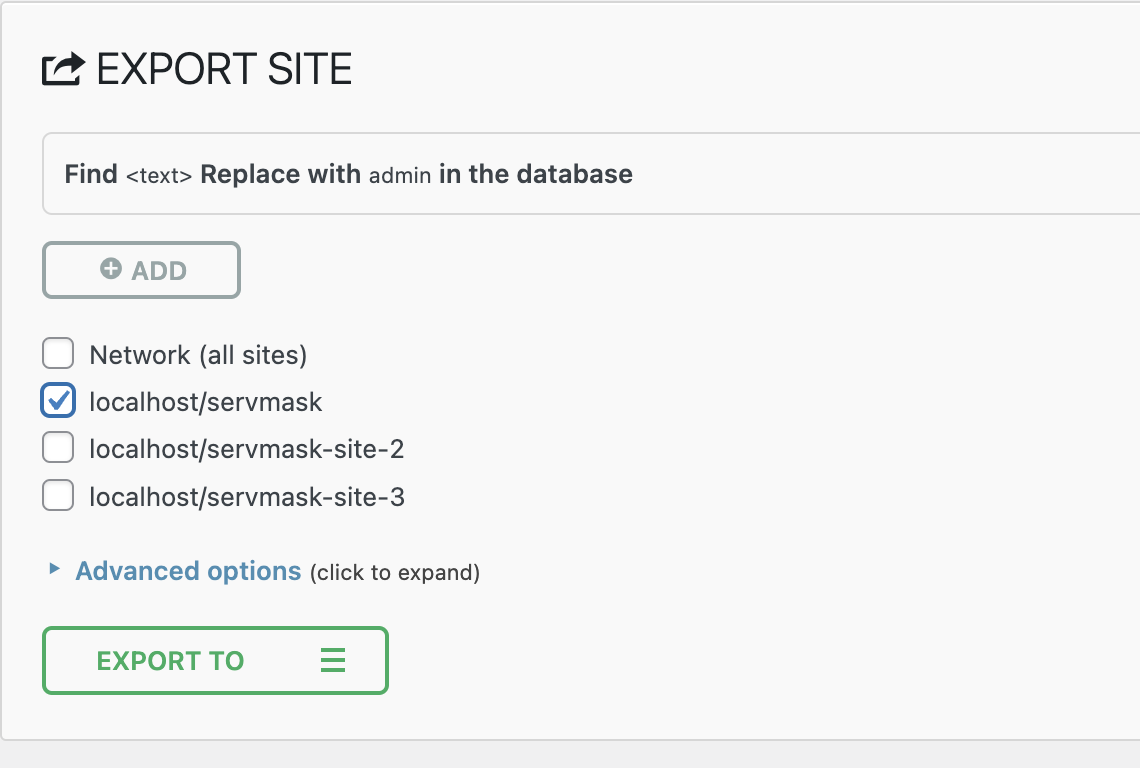The height and width of the screenshot is (768, 1140).
Task: Click the localhost/servmask label text
Action: (206, 402)
